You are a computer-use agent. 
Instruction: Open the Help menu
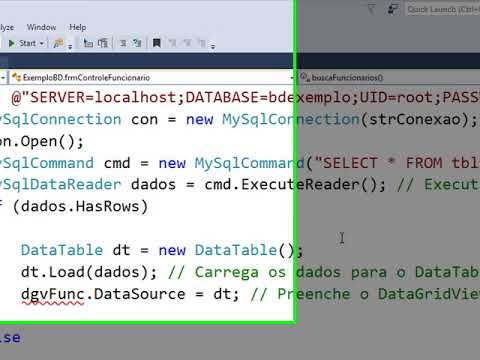tap(77, 27)
